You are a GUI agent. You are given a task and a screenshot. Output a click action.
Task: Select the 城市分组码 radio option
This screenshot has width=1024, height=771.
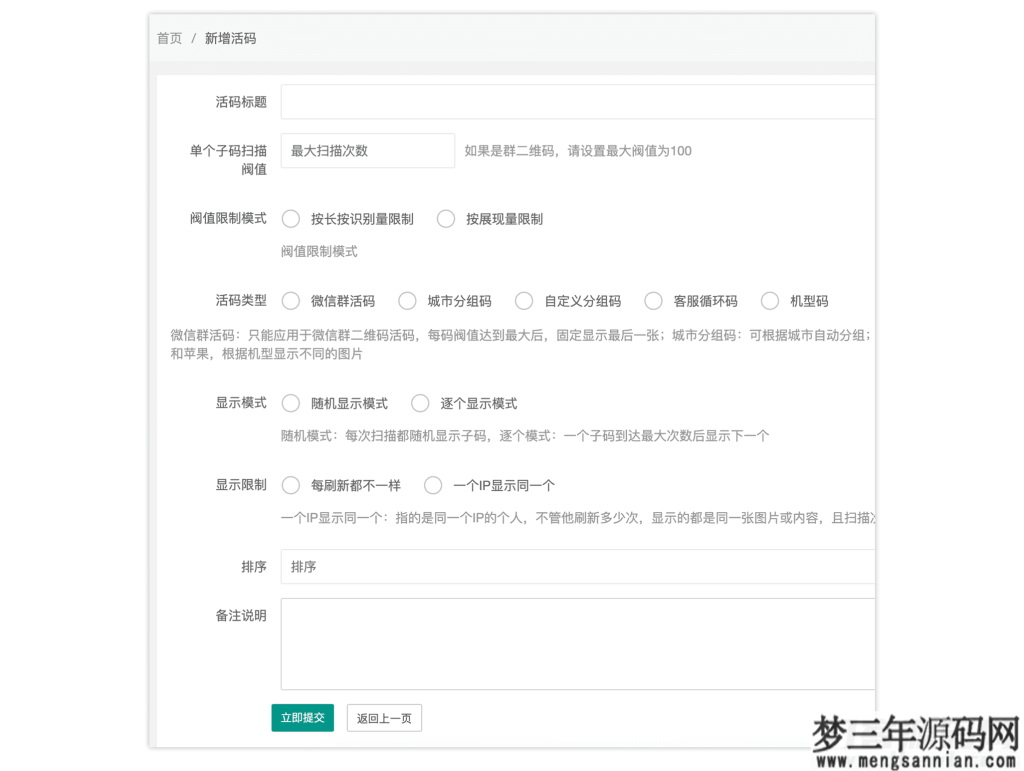pyautogui.click(x=407, y=300)
